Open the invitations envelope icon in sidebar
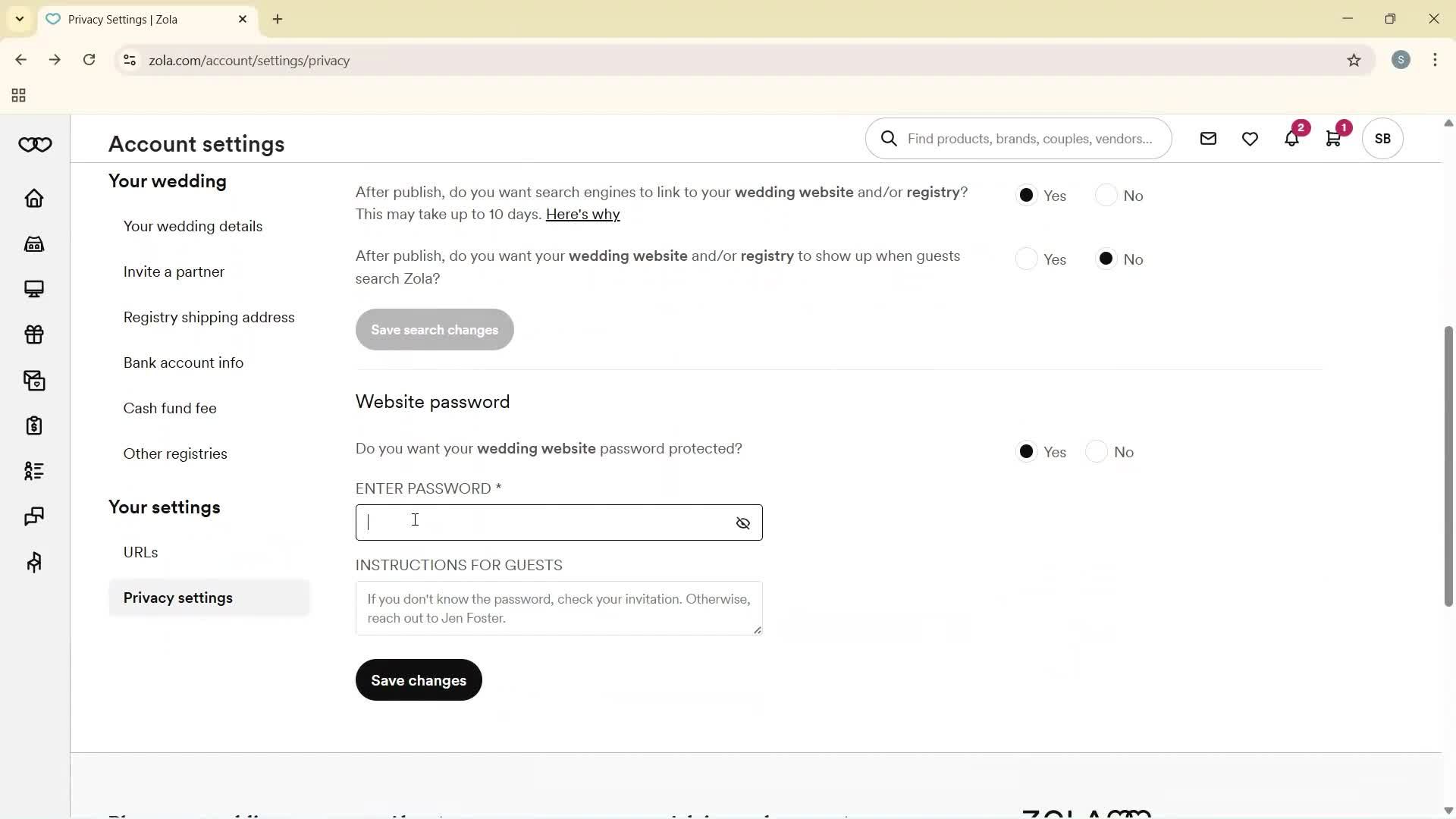This screenshot has height=819, width=1456. tap(33, 380)
